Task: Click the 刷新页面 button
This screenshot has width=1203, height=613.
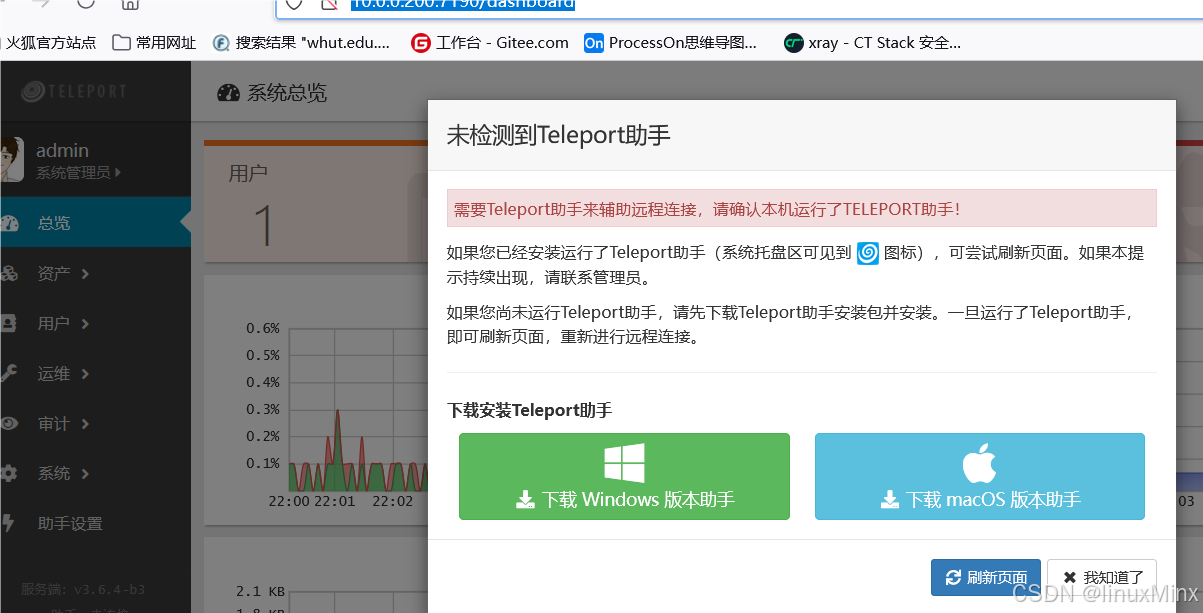Action: pyautogui.click(x=986, y=577)
